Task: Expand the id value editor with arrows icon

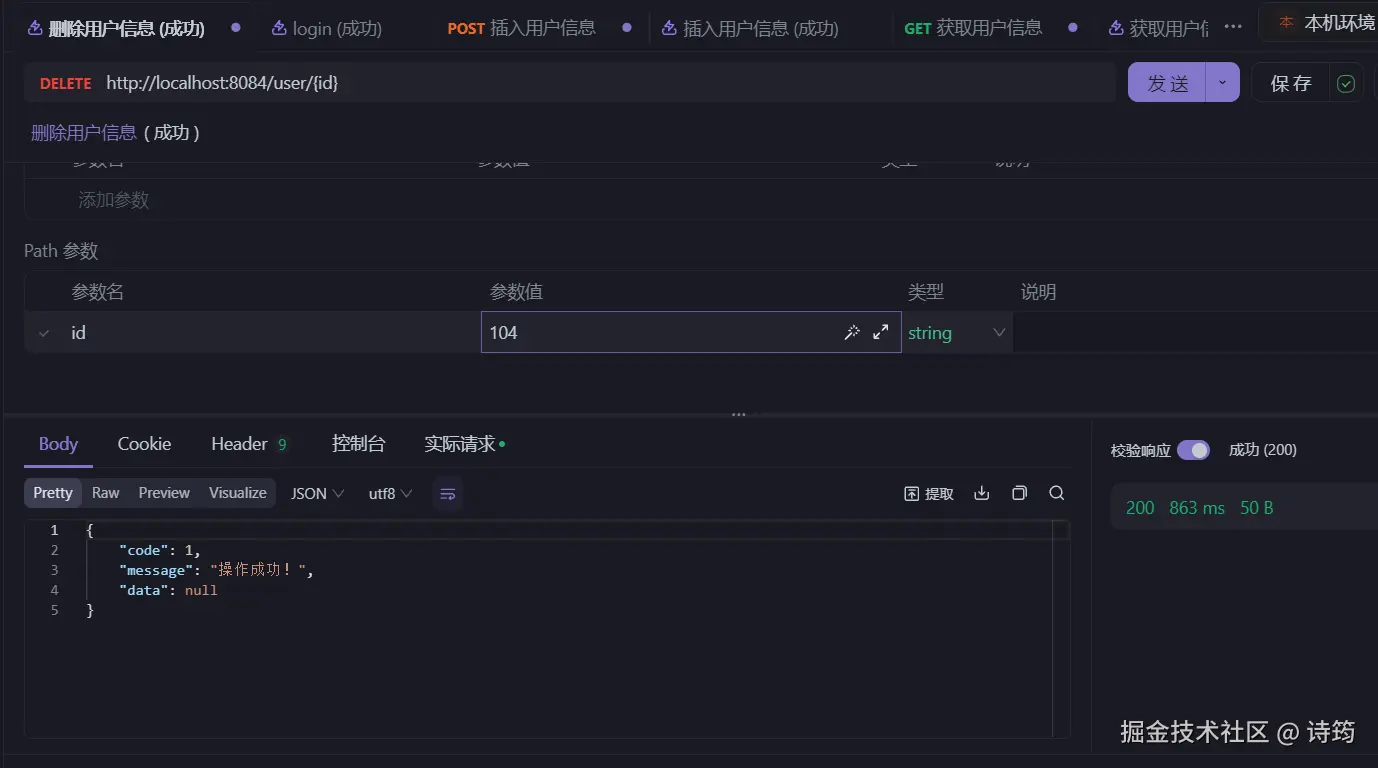Action: coord(881,333)
